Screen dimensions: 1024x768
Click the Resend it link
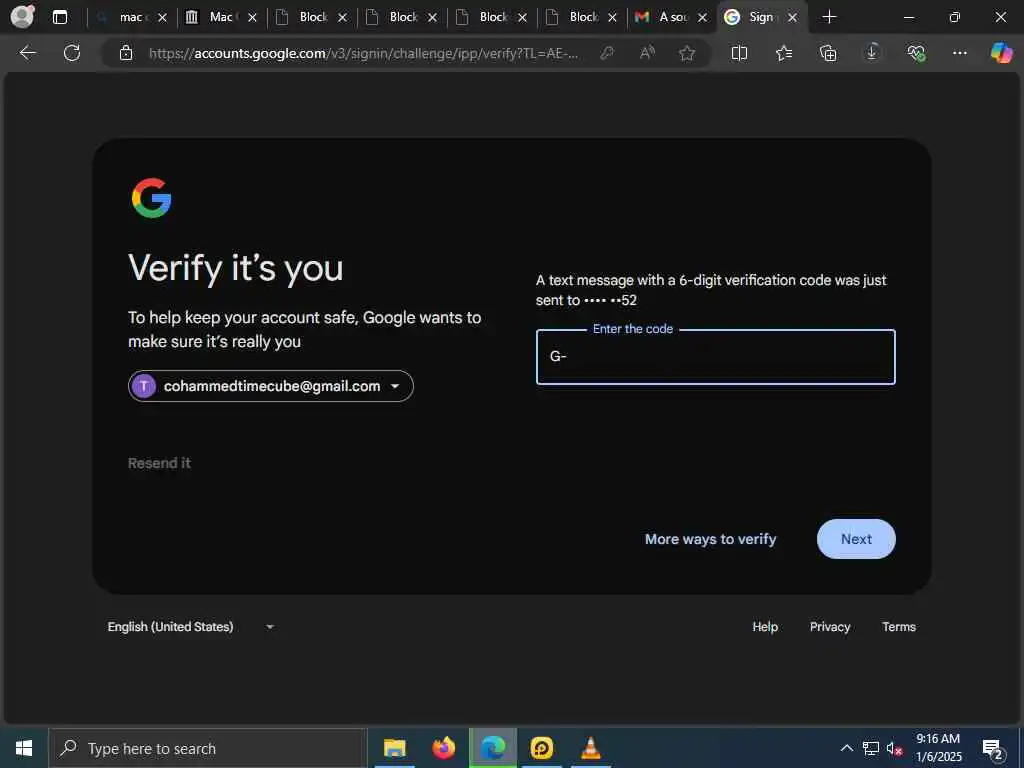tap(159, 463)
